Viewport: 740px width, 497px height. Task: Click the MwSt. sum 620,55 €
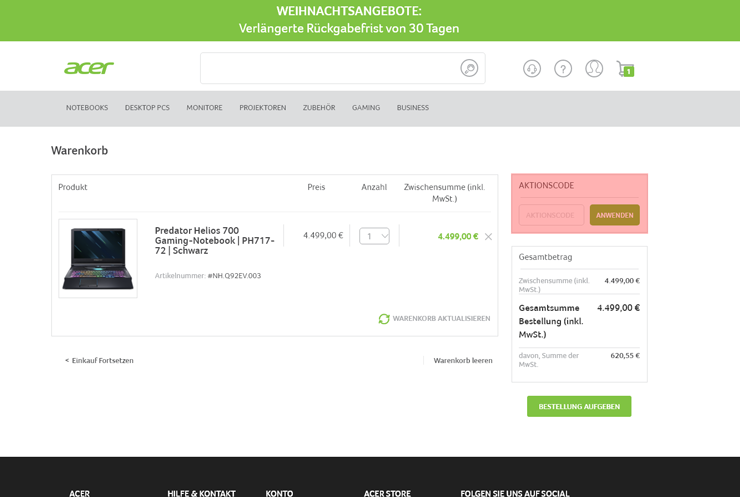coord(625,355)
